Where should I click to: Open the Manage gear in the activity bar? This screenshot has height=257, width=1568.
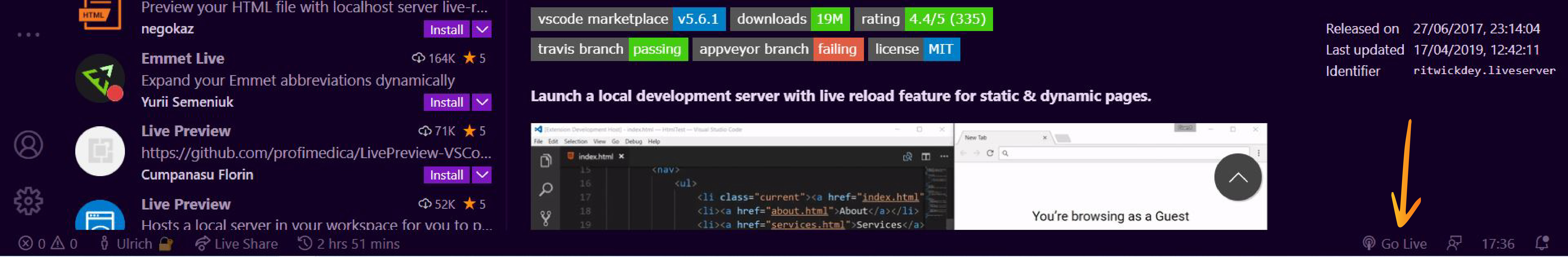click(x=28, y=201)
